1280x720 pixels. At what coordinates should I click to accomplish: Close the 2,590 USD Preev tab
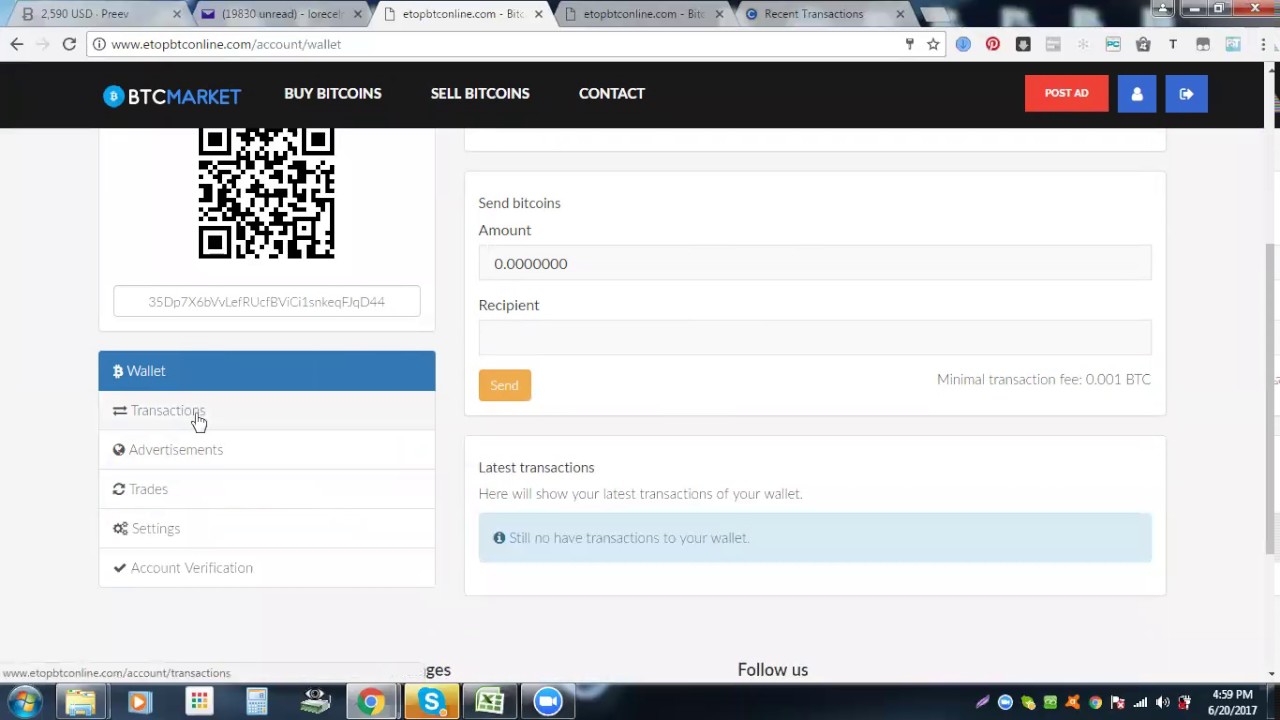177,14
